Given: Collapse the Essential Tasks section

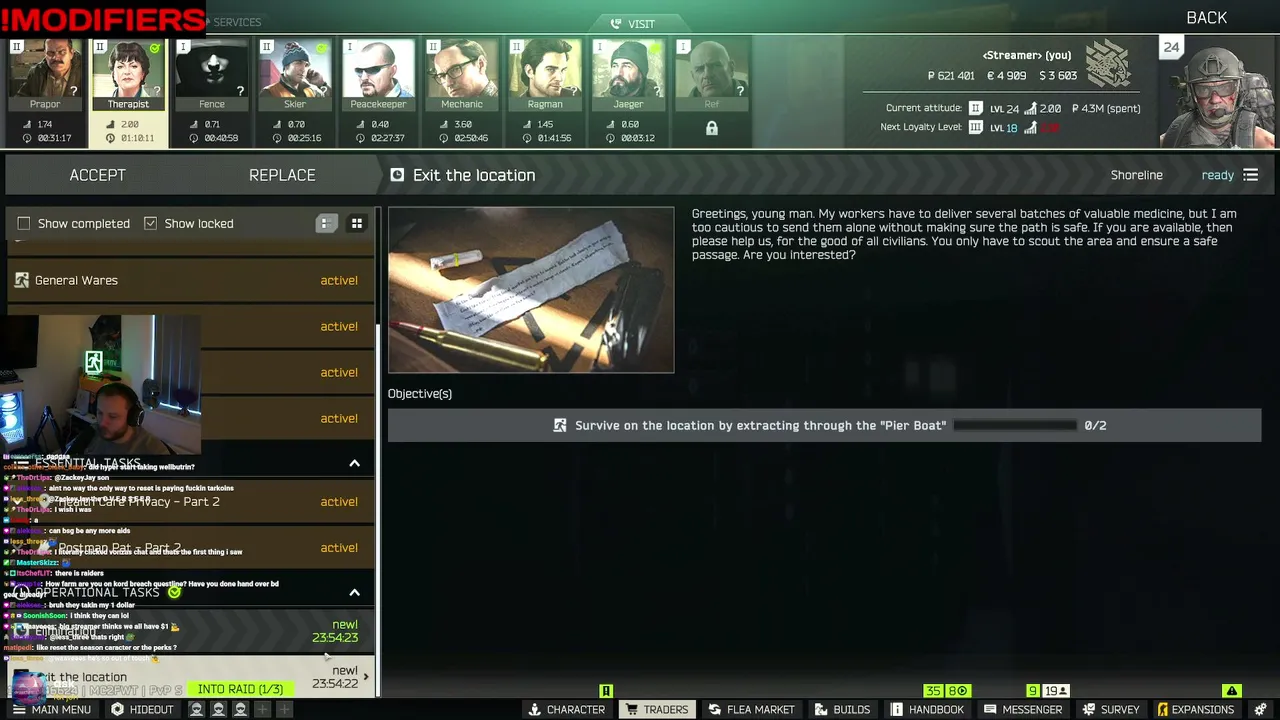Looking at the screenshot, I should (354, 463).
